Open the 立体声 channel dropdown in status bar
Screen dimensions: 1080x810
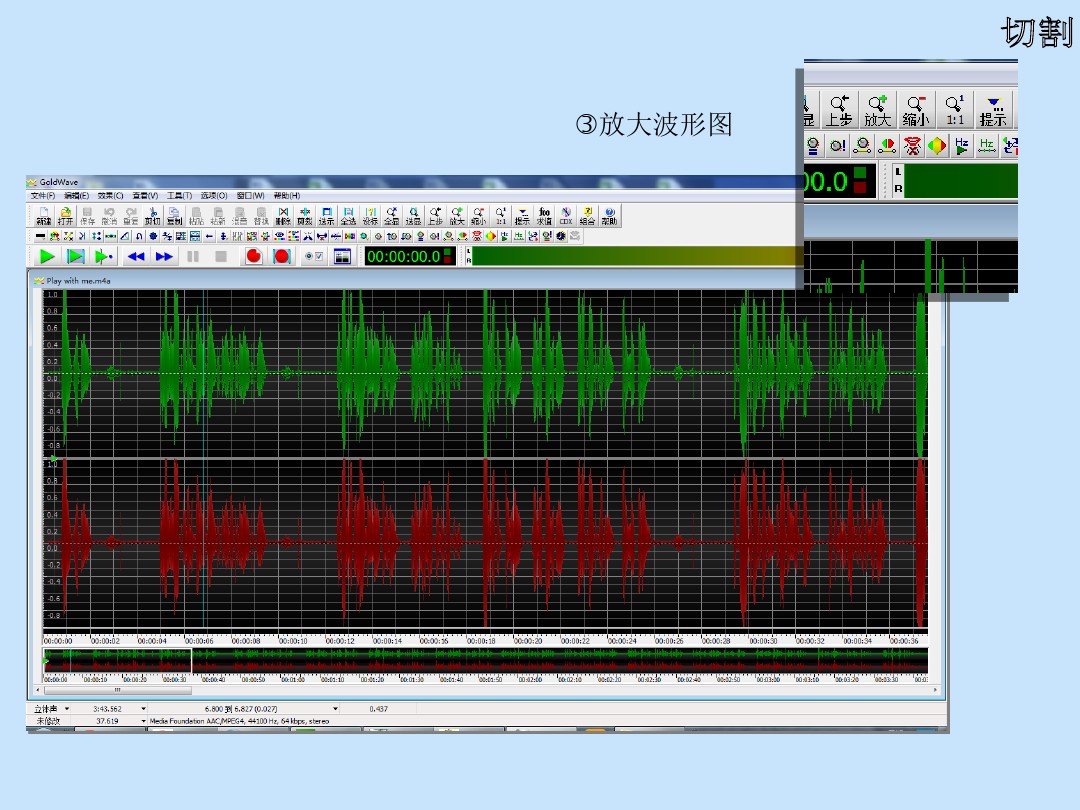coord(67,708)
